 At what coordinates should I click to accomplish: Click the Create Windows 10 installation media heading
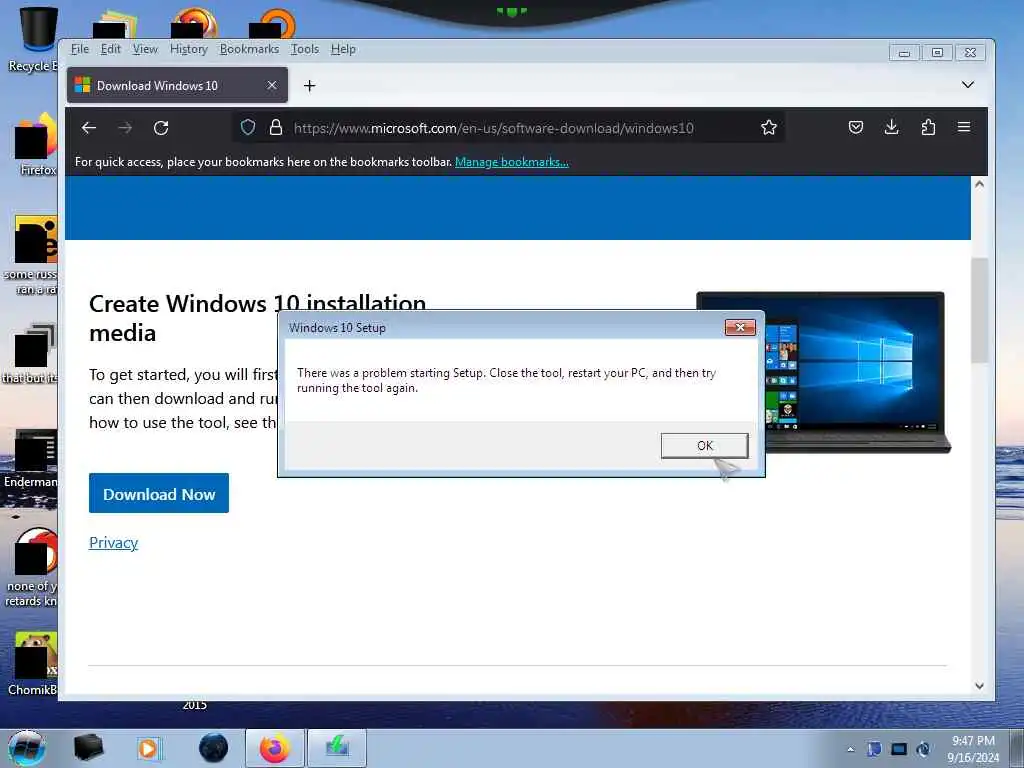[x=257, y=318]
